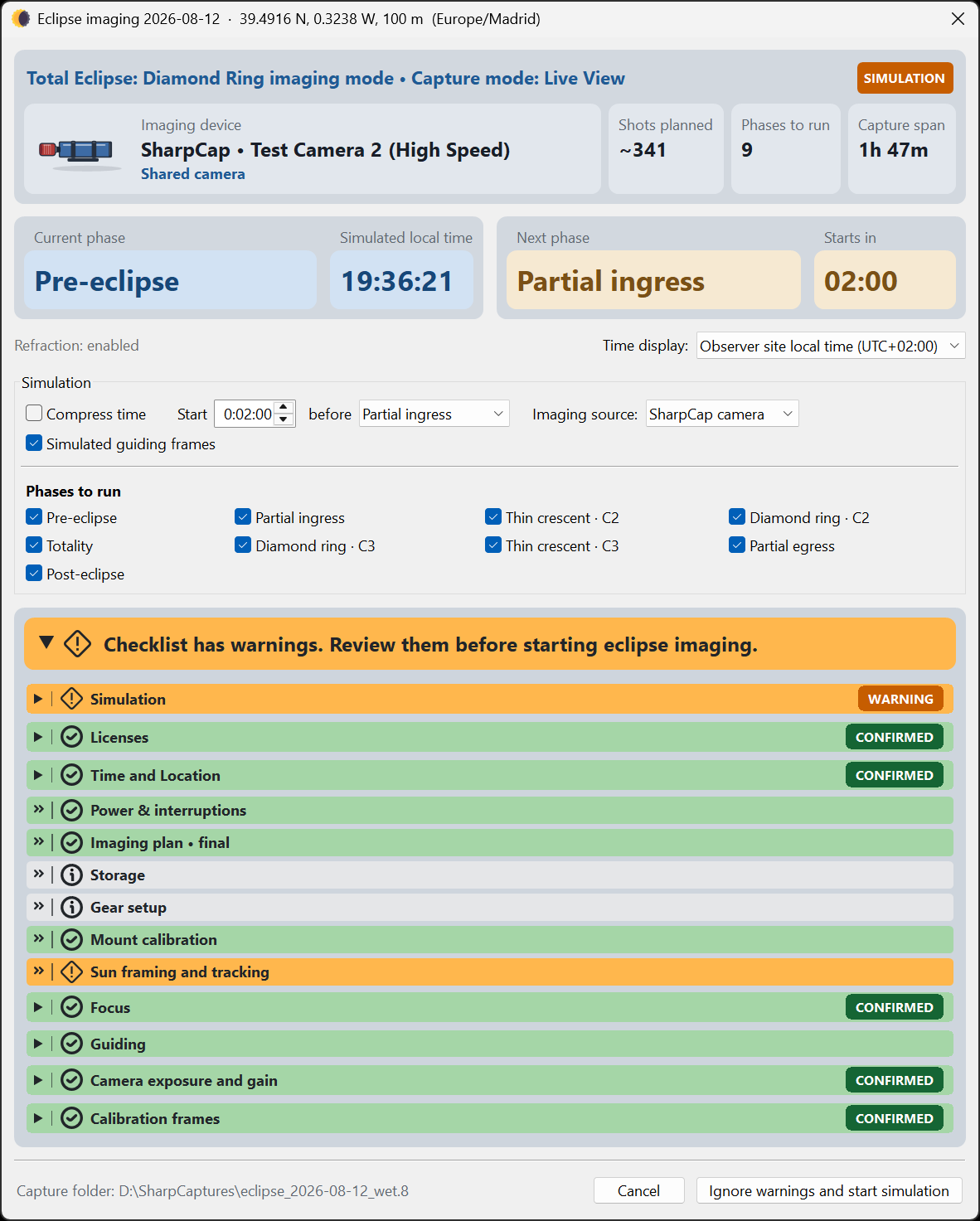Viewport: 980px width, 1221px height.
Task: Click CONFIRMED badge on Licenses row
Action: [x=895, y=737]
